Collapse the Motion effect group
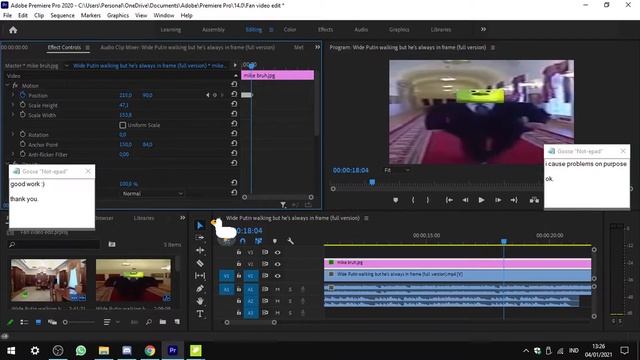The image size is (640, 360). 7,85
